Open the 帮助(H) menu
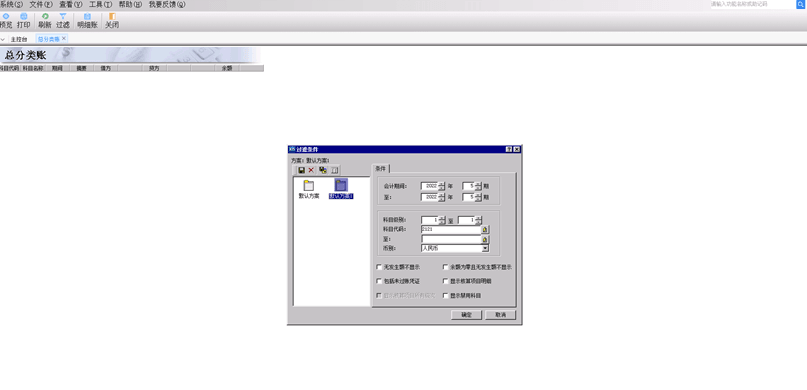 click(x=130, y=5)
